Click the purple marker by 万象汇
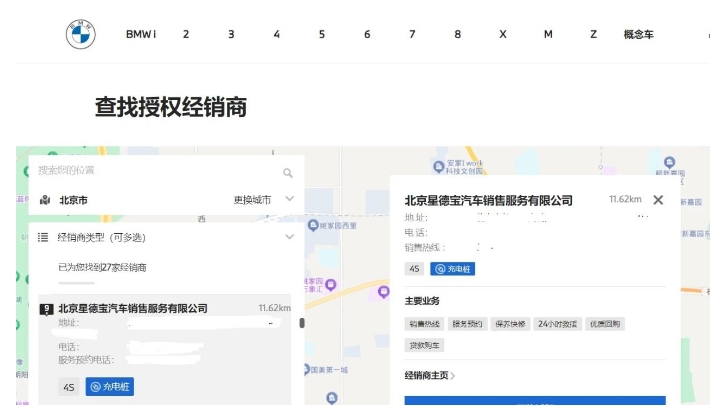The width and height of the screenshot is (713, 406). pyautogui.click(x=331, y=285)
